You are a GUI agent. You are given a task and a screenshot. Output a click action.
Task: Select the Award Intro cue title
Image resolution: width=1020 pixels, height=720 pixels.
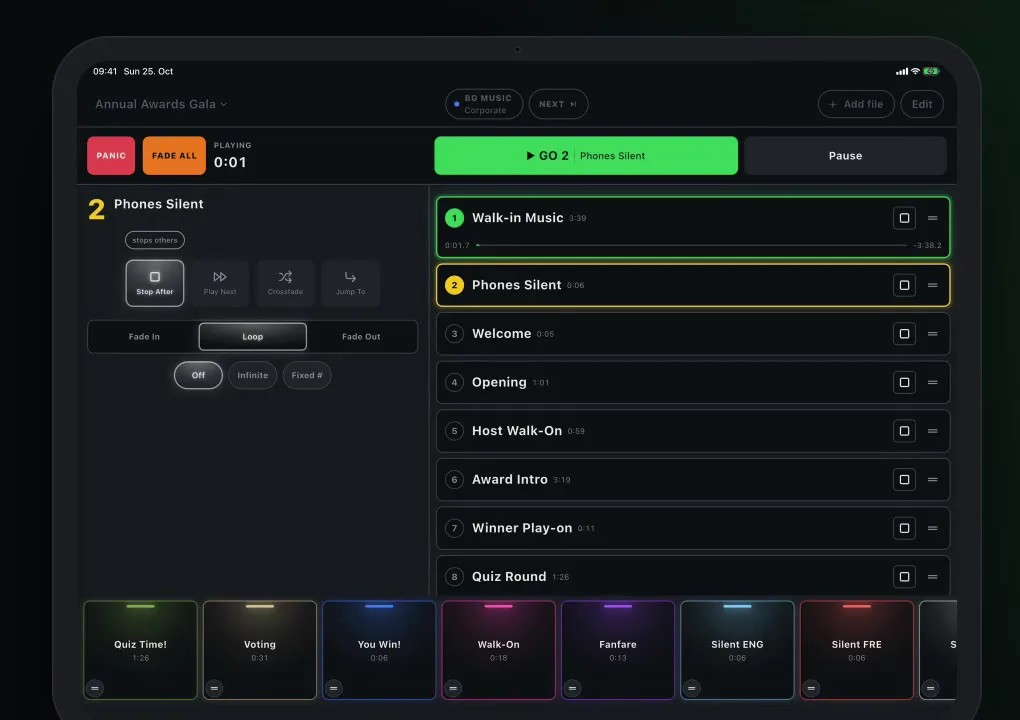coord(509,479)
